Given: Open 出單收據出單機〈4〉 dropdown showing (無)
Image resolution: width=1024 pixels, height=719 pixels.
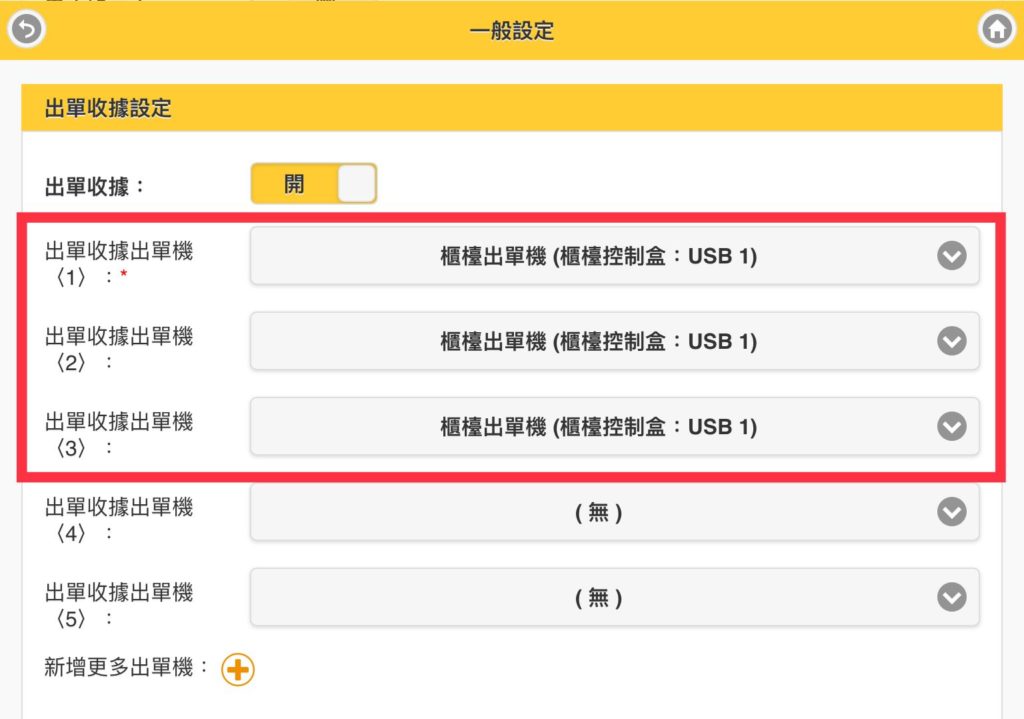Looking at the screenshot, I should 615,511.
